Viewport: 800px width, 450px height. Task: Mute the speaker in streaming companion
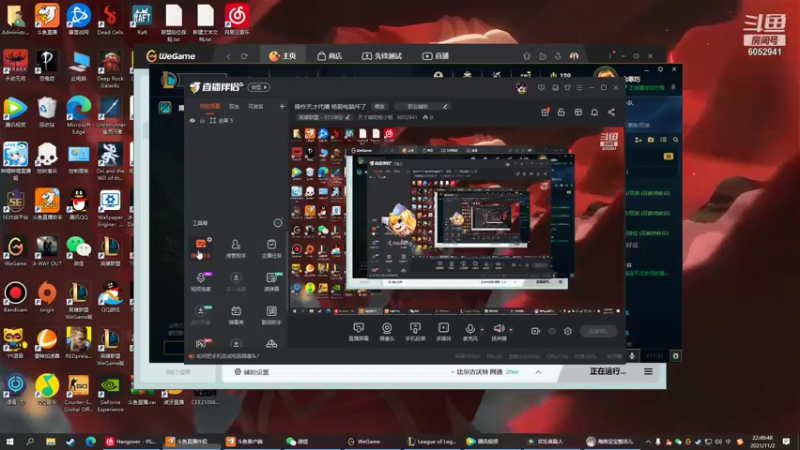pyautogui.click(x=498, y=332)
